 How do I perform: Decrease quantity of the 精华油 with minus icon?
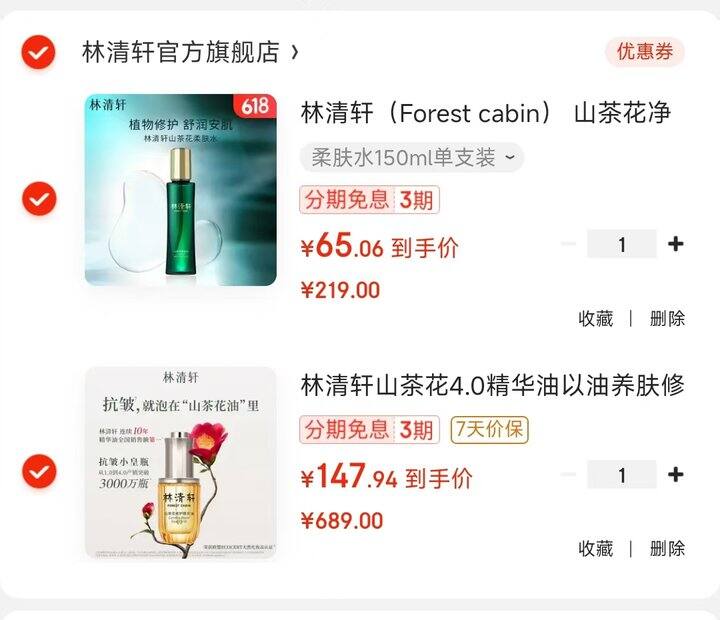(x=568, y=474)
